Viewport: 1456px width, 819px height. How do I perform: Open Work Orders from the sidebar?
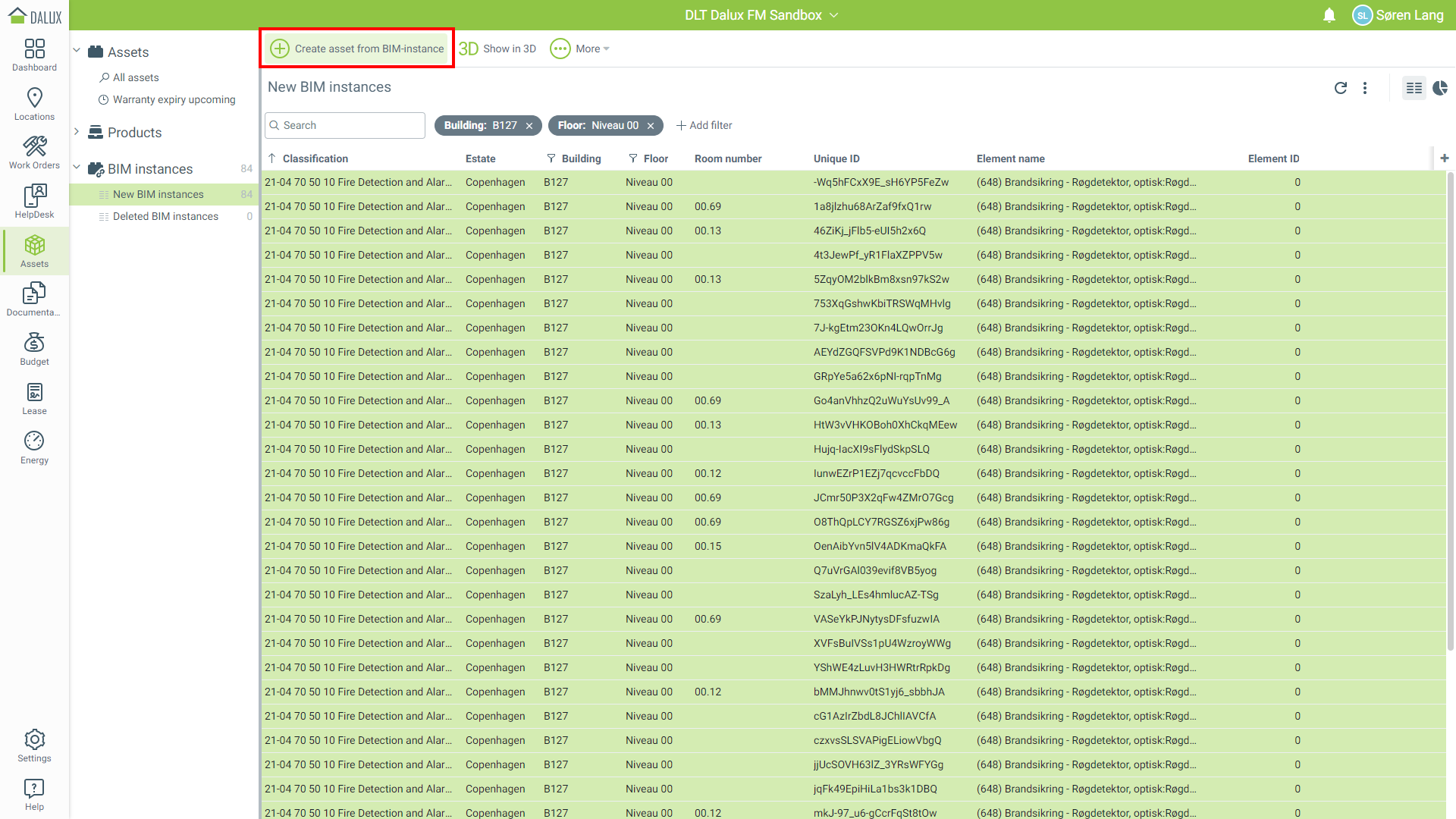(x=34, y=152)
